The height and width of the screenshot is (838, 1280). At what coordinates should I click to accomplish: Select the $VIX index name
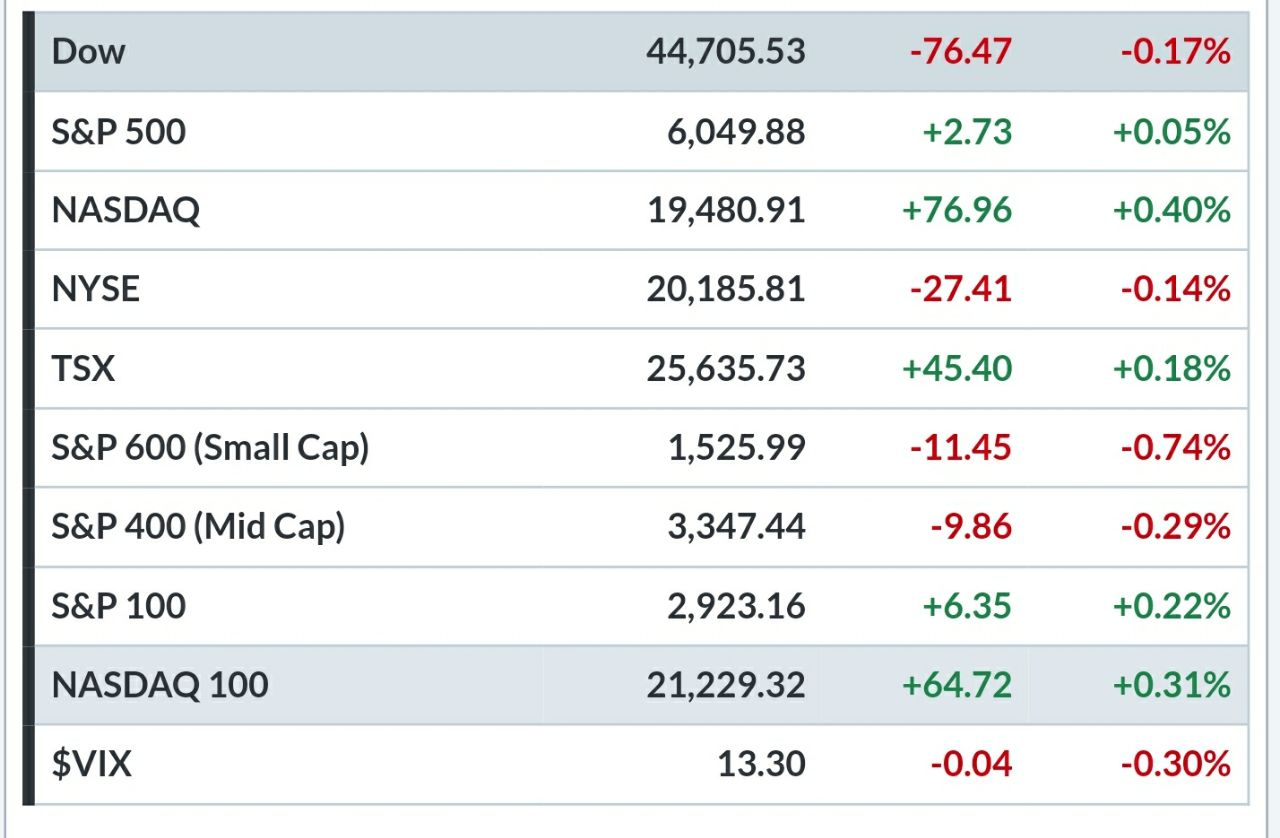click(x=91, y=764)
